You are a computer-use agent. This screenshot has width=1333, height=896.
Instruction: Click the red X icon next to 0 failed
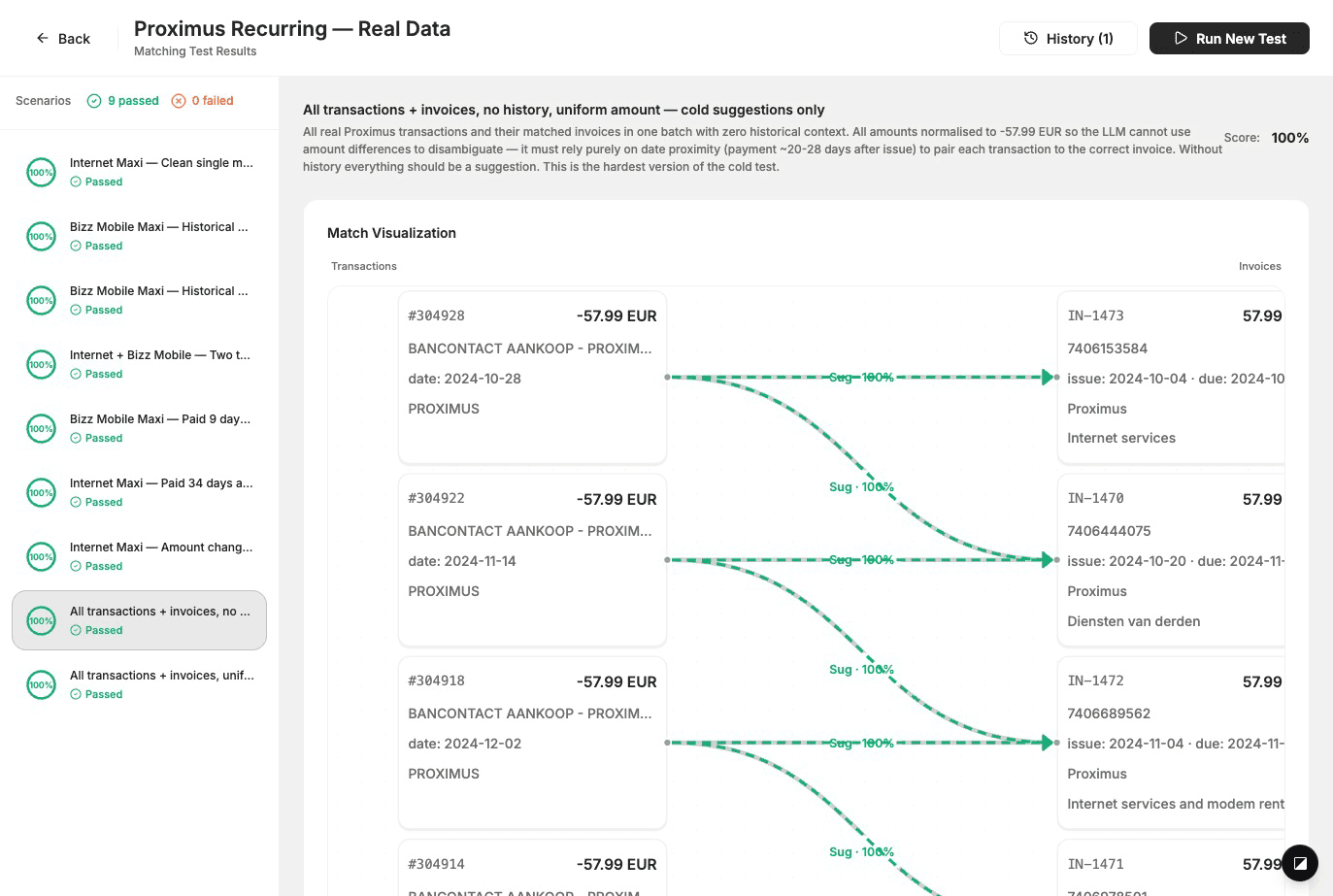click(x=178, y=100)
